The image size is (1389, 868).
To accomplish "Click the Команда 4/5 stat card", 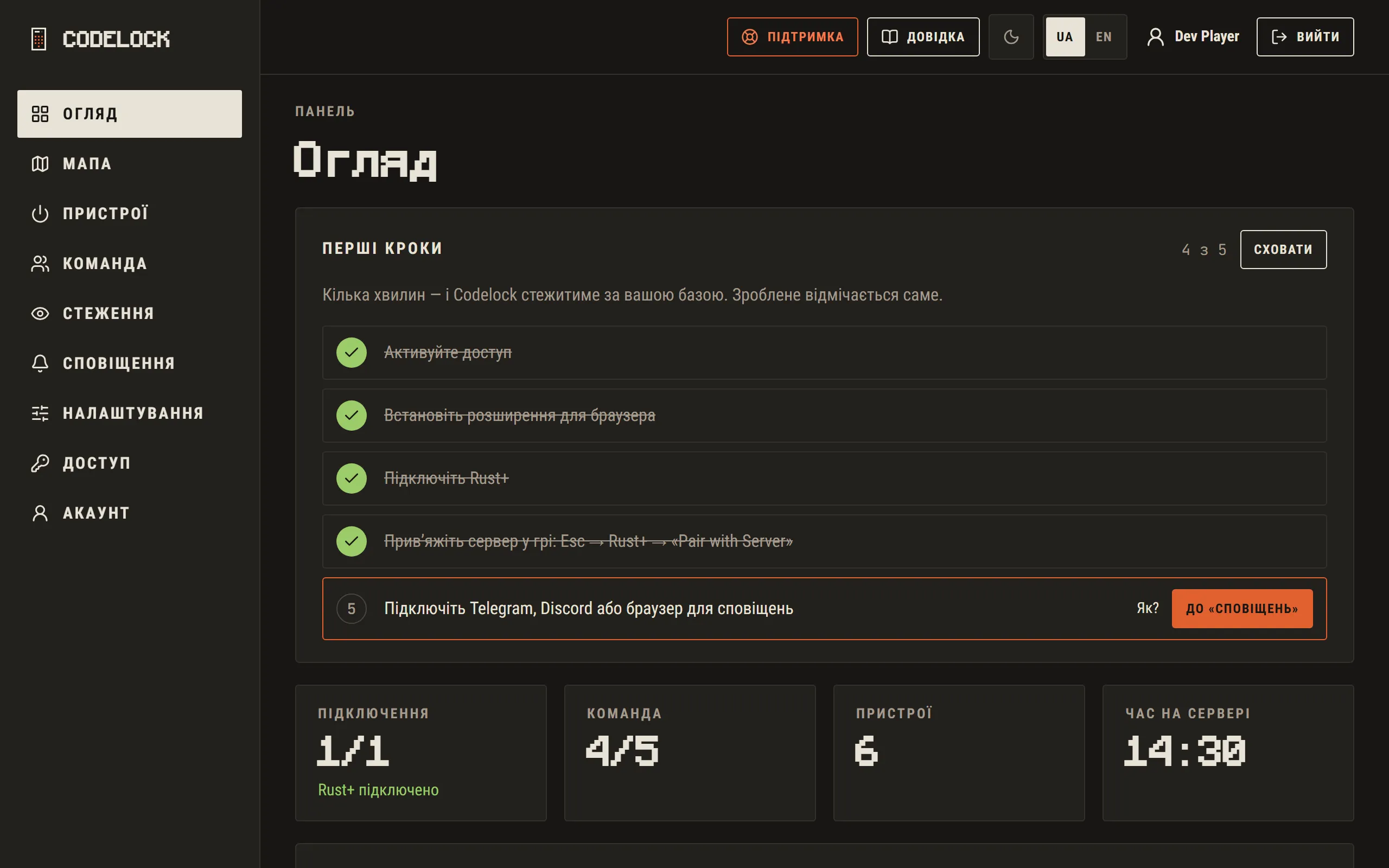I will [x=689, y=752].
